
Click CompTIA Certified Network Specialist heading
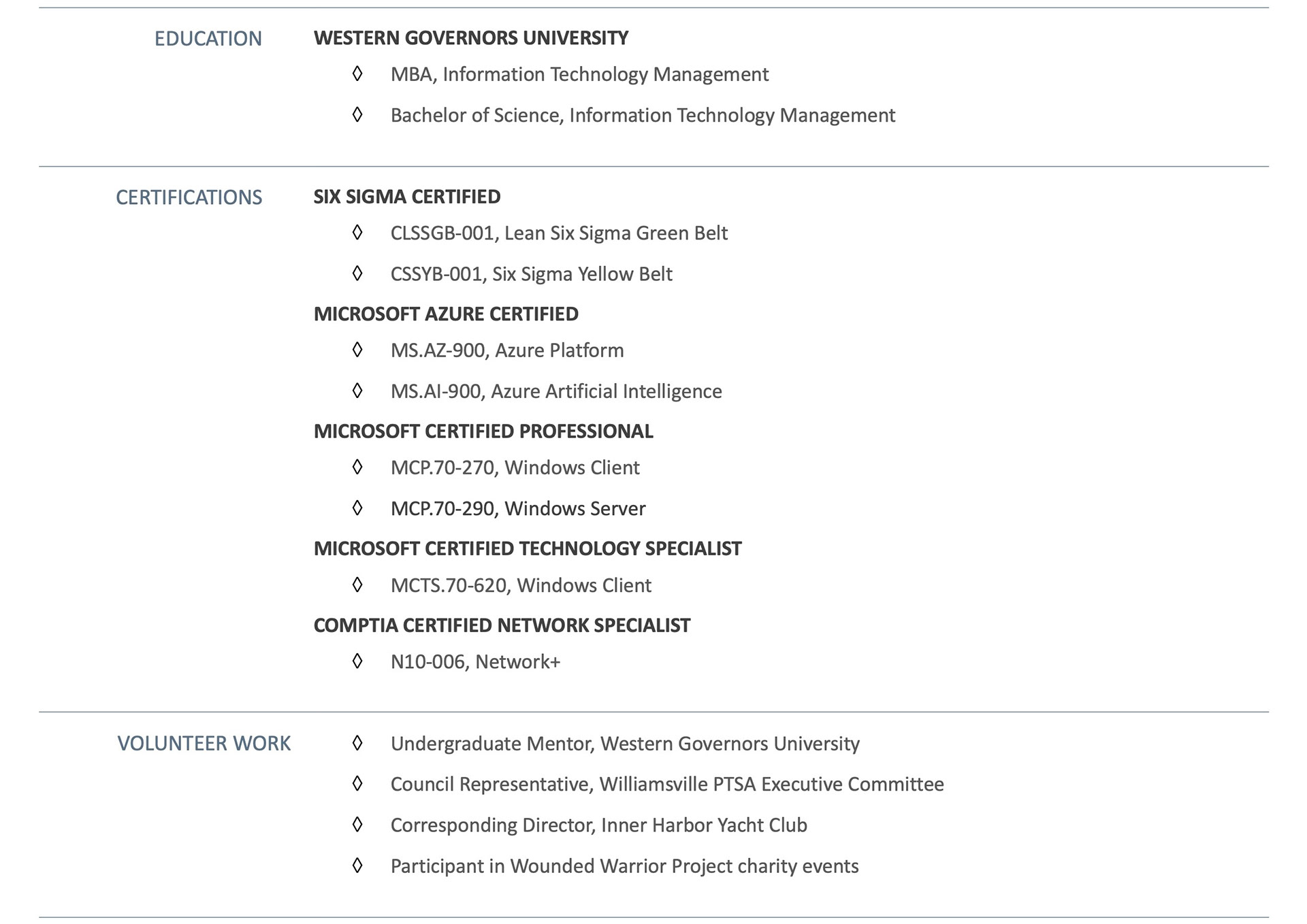502,625
